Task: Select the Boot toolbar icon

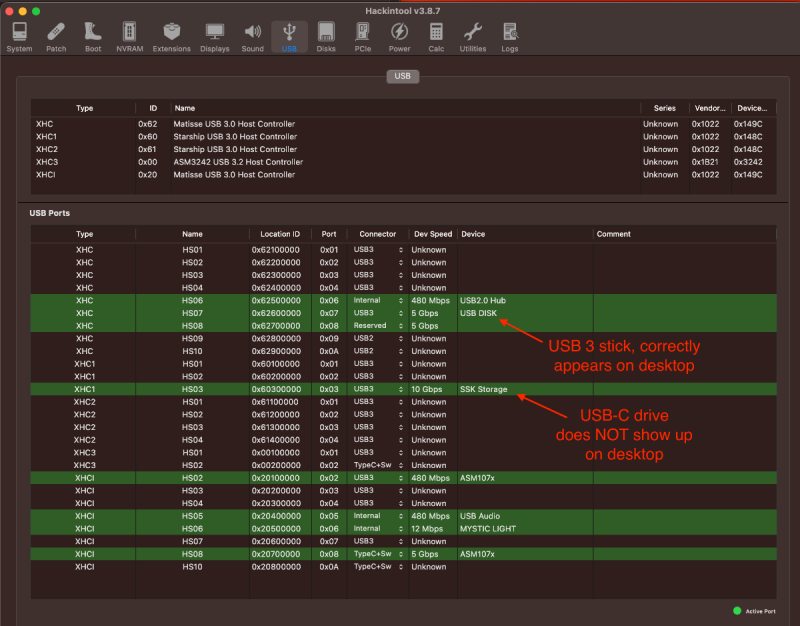Action: (x=93, y=35)
